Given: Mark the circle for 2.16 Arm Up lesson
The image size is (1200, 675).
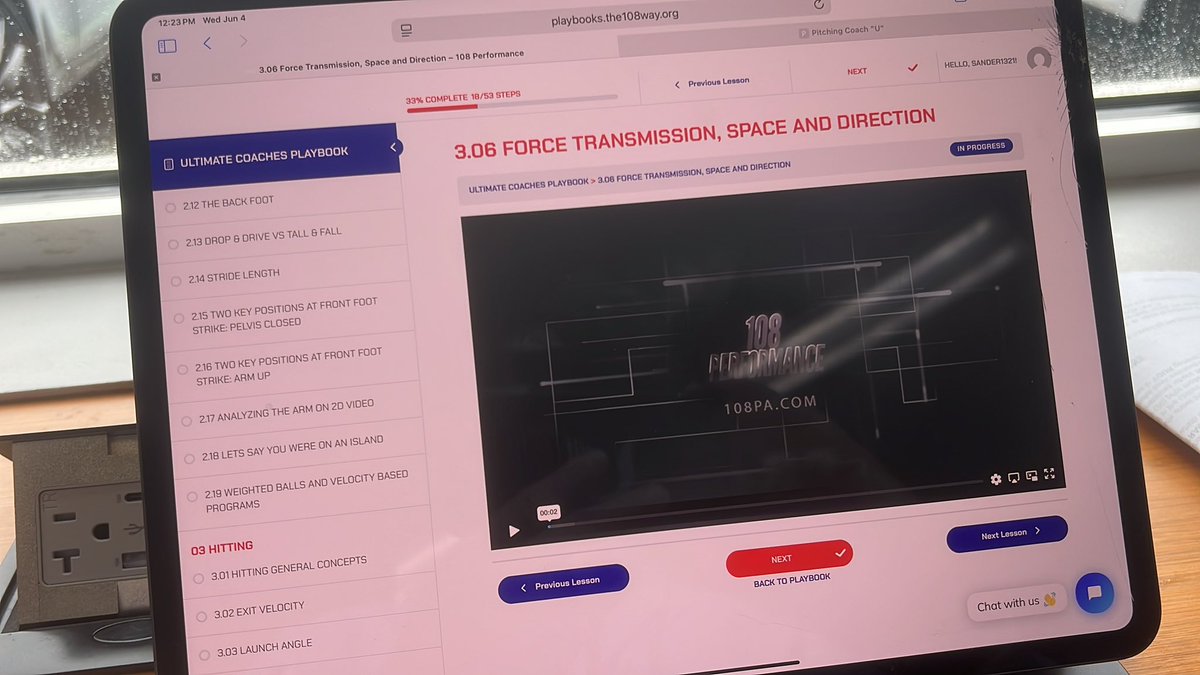Looking at the screenshot, I should pyautogui.click(x=183, y=370).
